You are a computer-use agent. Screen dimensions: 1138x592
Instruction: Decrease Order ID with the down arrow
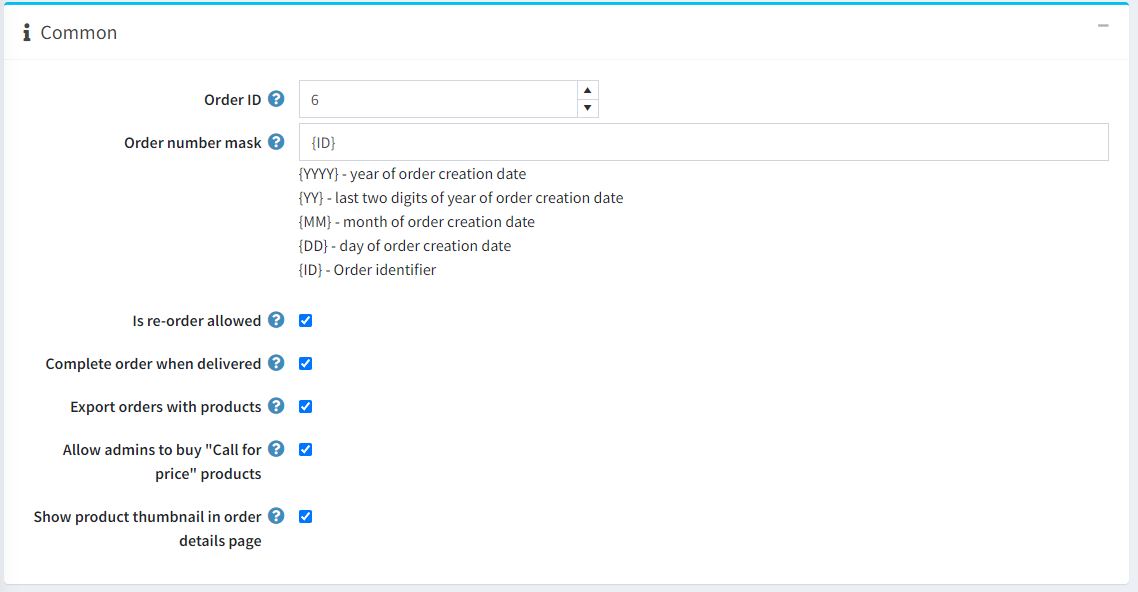coord(588,108)
